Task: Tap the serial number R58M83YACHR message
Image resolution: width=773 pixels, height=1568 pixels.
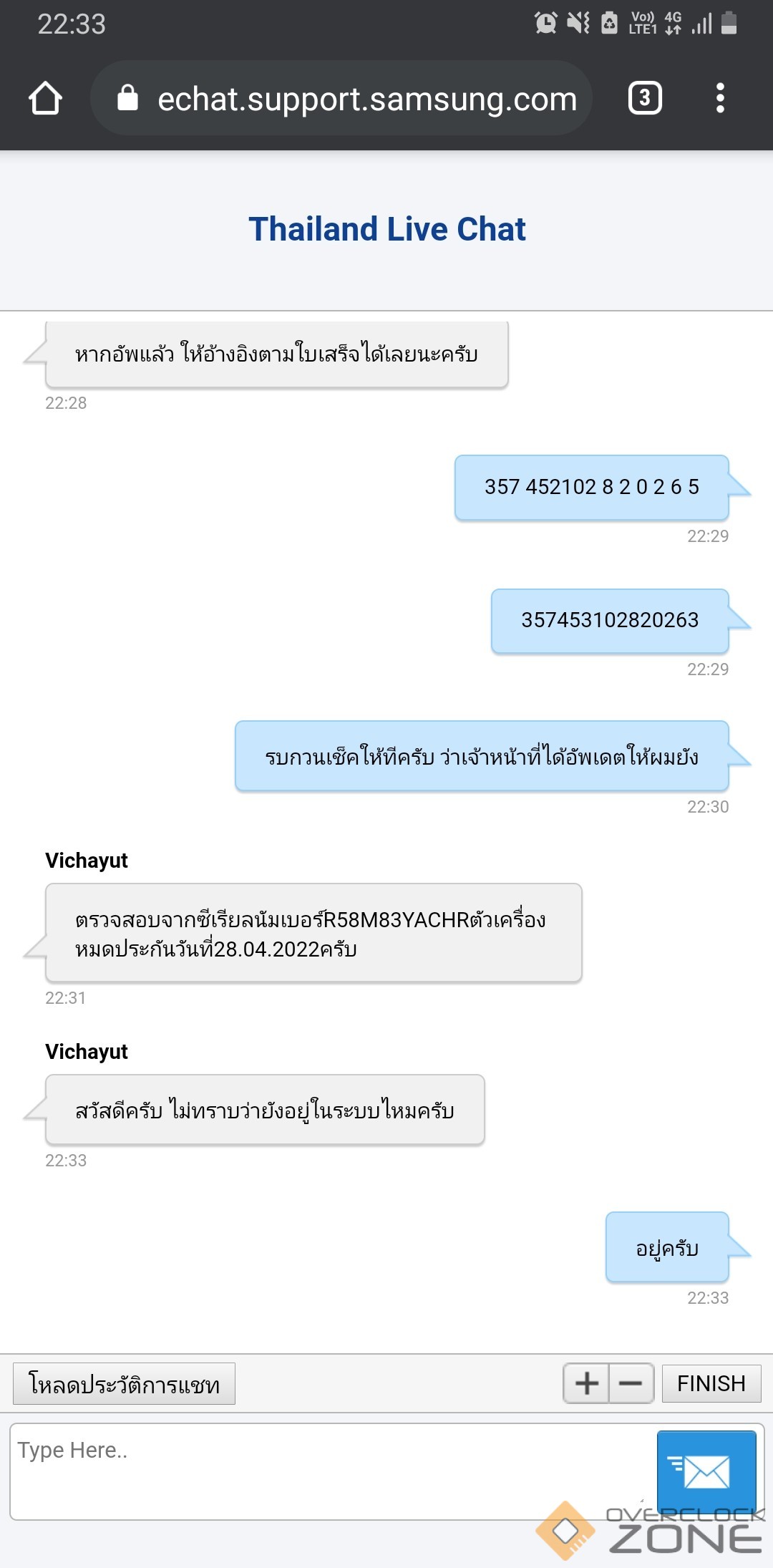Action: tap(313, 934)
